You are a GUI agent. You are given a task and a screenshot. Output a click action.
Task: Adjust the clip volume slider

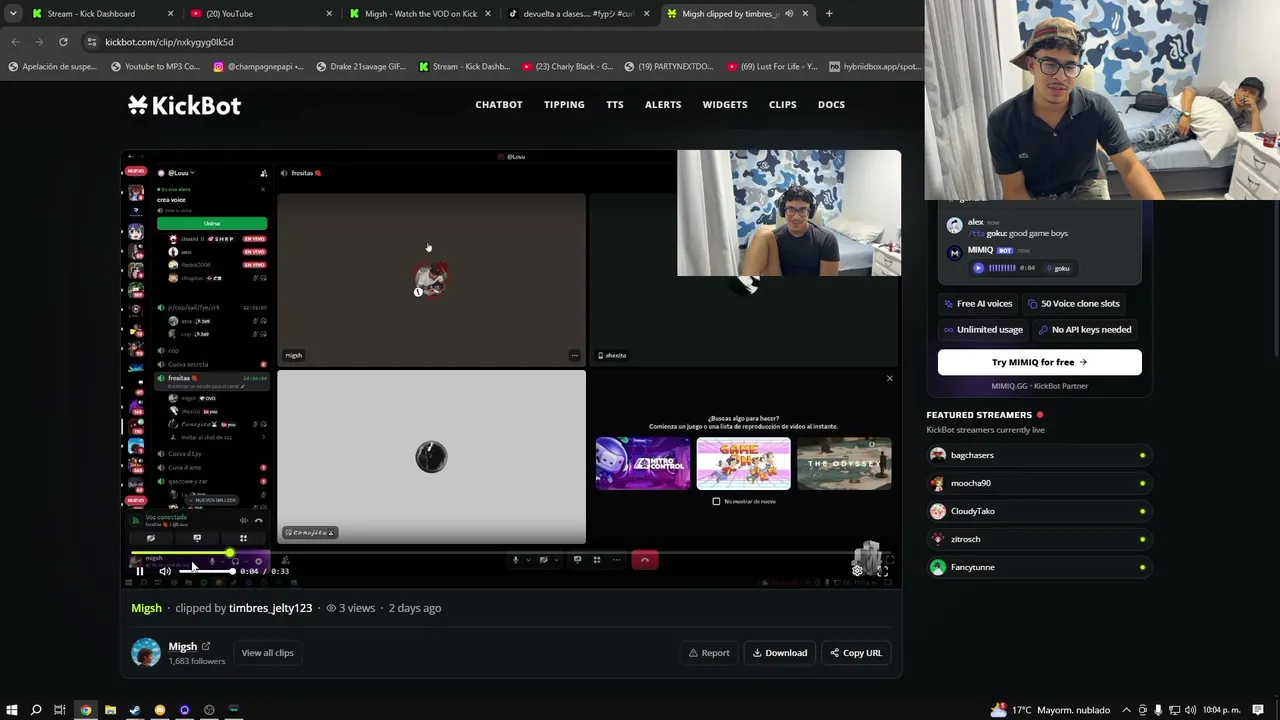click(205, 571)
